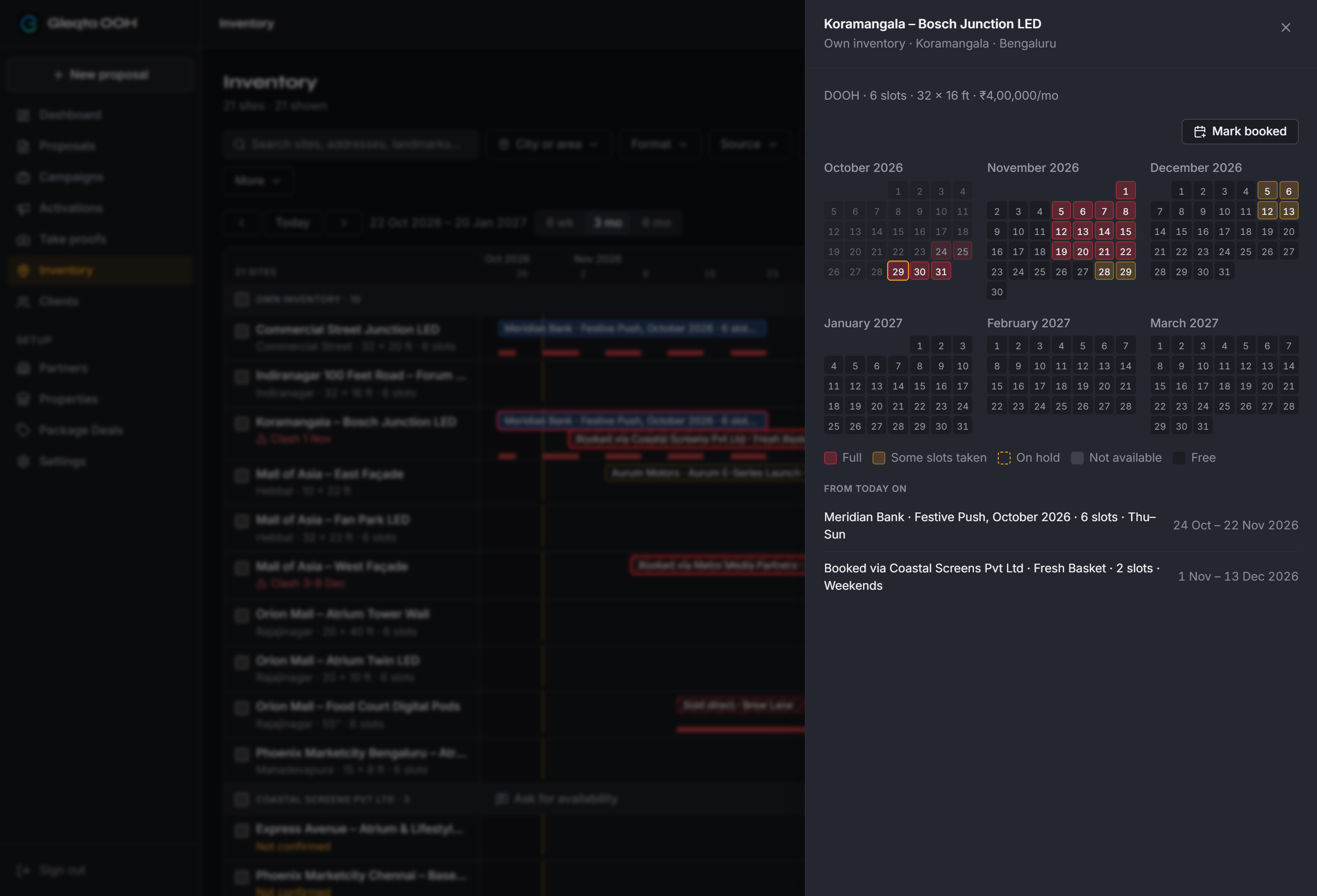The width and height of the screenshot is (1317, 896).
Task: Click the February 2027 month heading
Action: coord(1028,323)
